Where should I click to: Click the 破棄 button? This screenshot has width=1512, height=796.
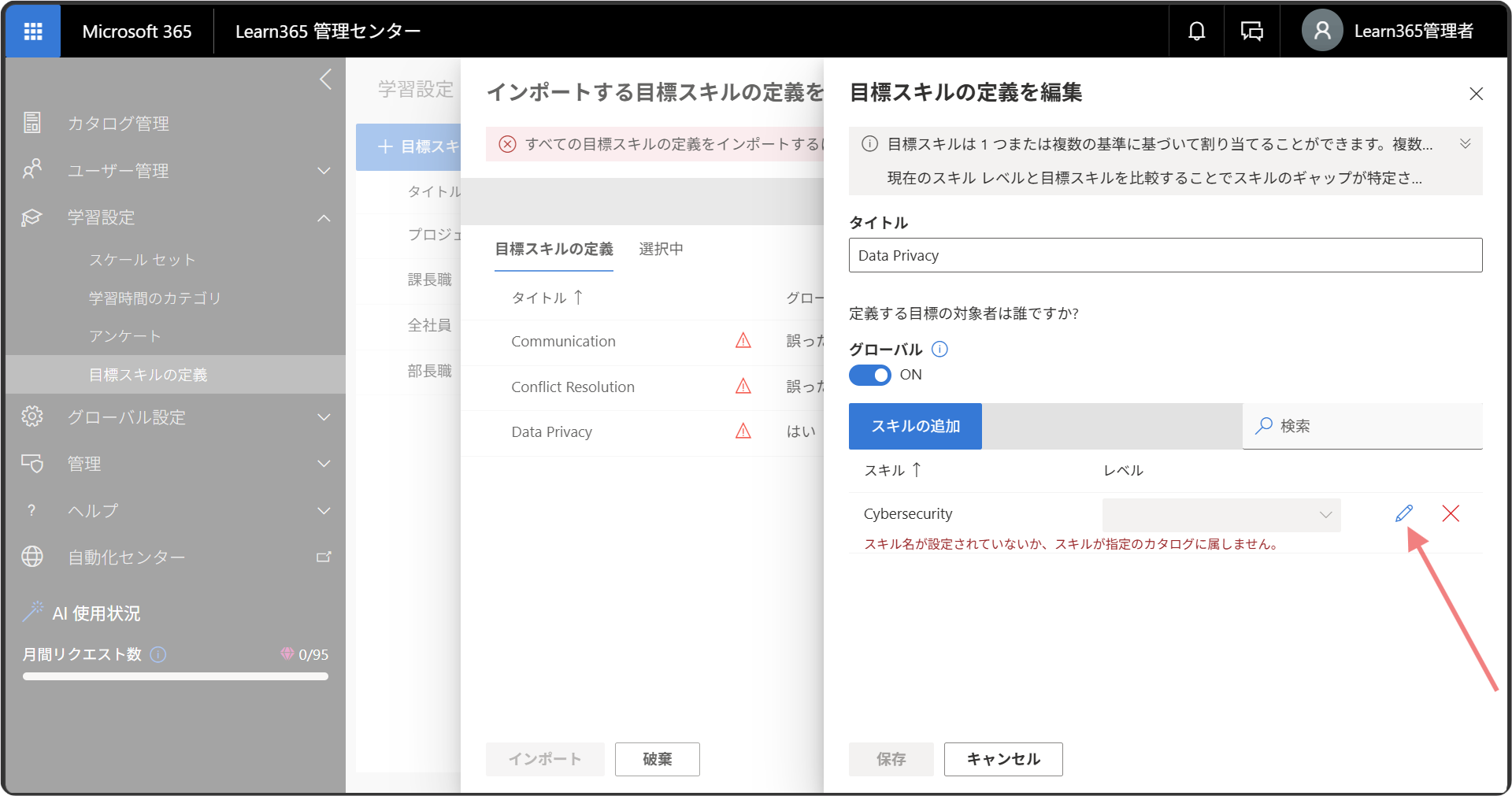point(657,759)
